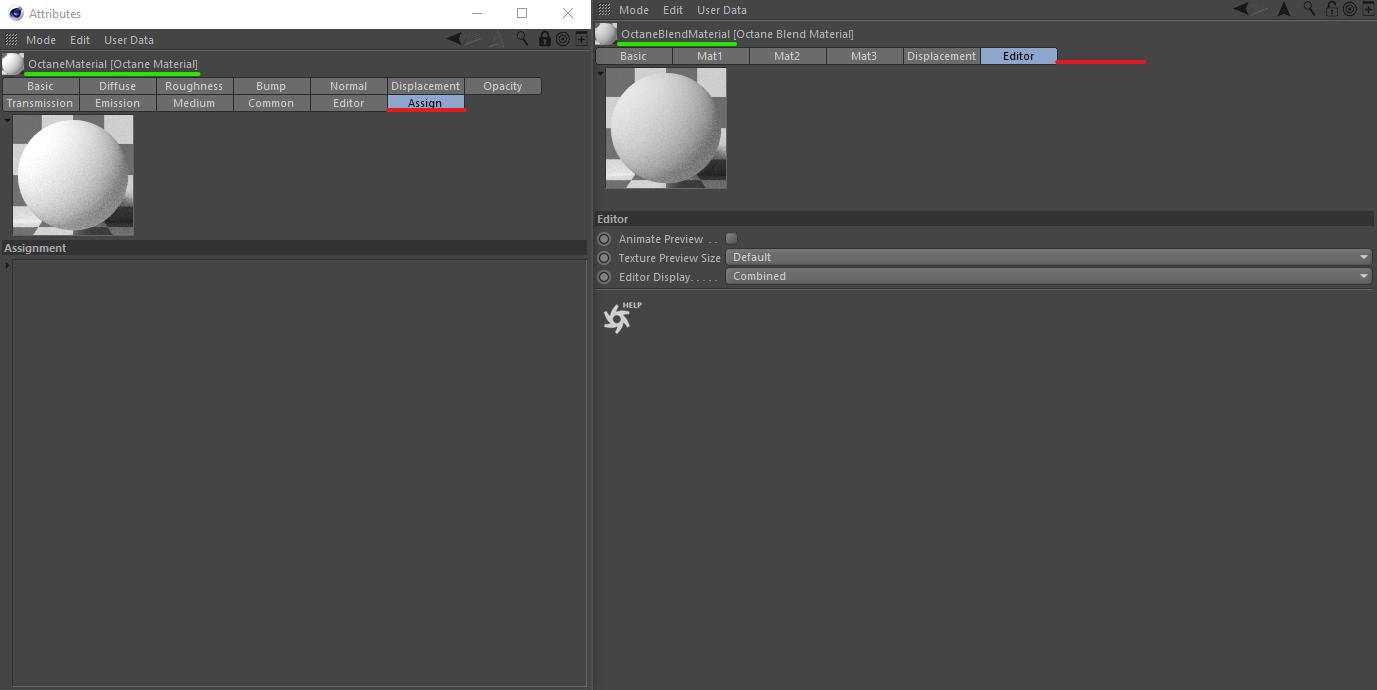
Task: Open Displacement tab in OctaneMaterial panel
Action: coord(425,86)
